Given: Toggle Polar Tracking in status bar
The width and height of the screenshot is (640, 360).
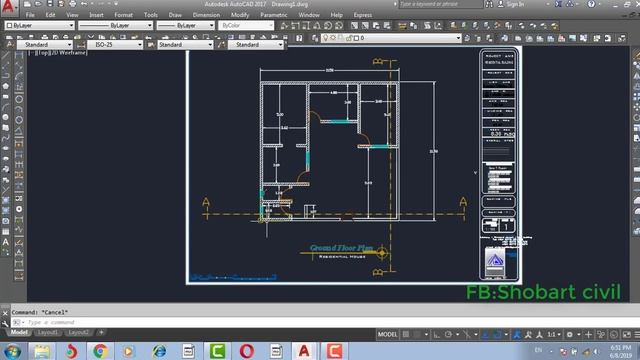Looking at the screenshot, I should click(x=448, y=335).
